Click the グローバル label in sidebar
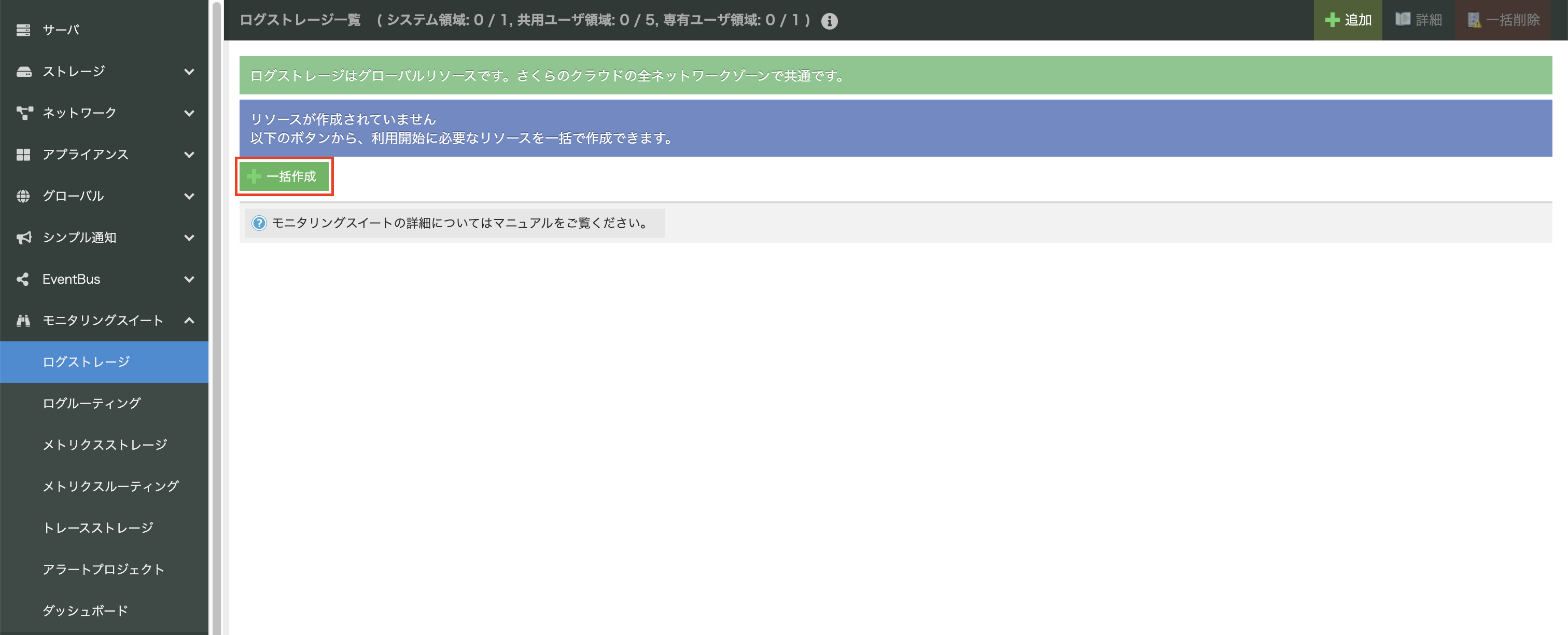The image size is (1568, 635). click(x=73, y=196)
